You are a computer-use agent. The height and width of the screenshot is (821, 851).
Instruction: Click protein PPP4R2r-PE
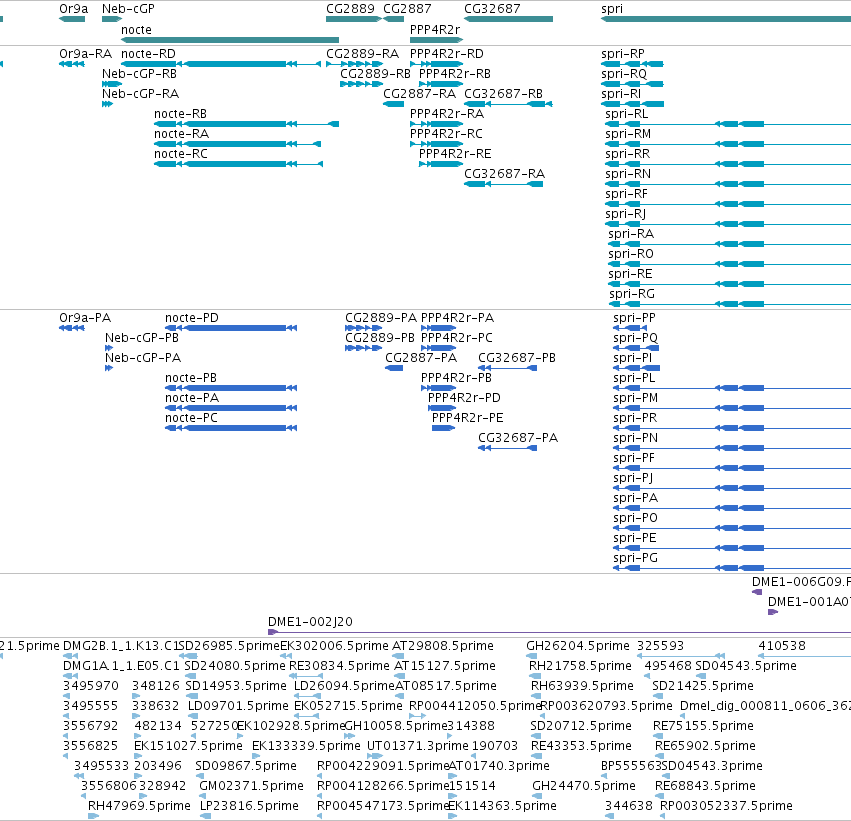pyautogui.click(x=443, y=428)
